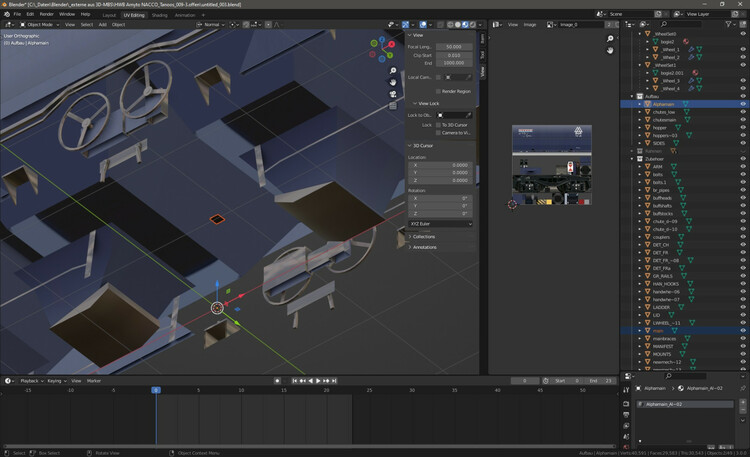Click the red X axis on navigation gizmo
Image resolution: width=750 pixels, height=457 pixels.
(x=391, y=44)
